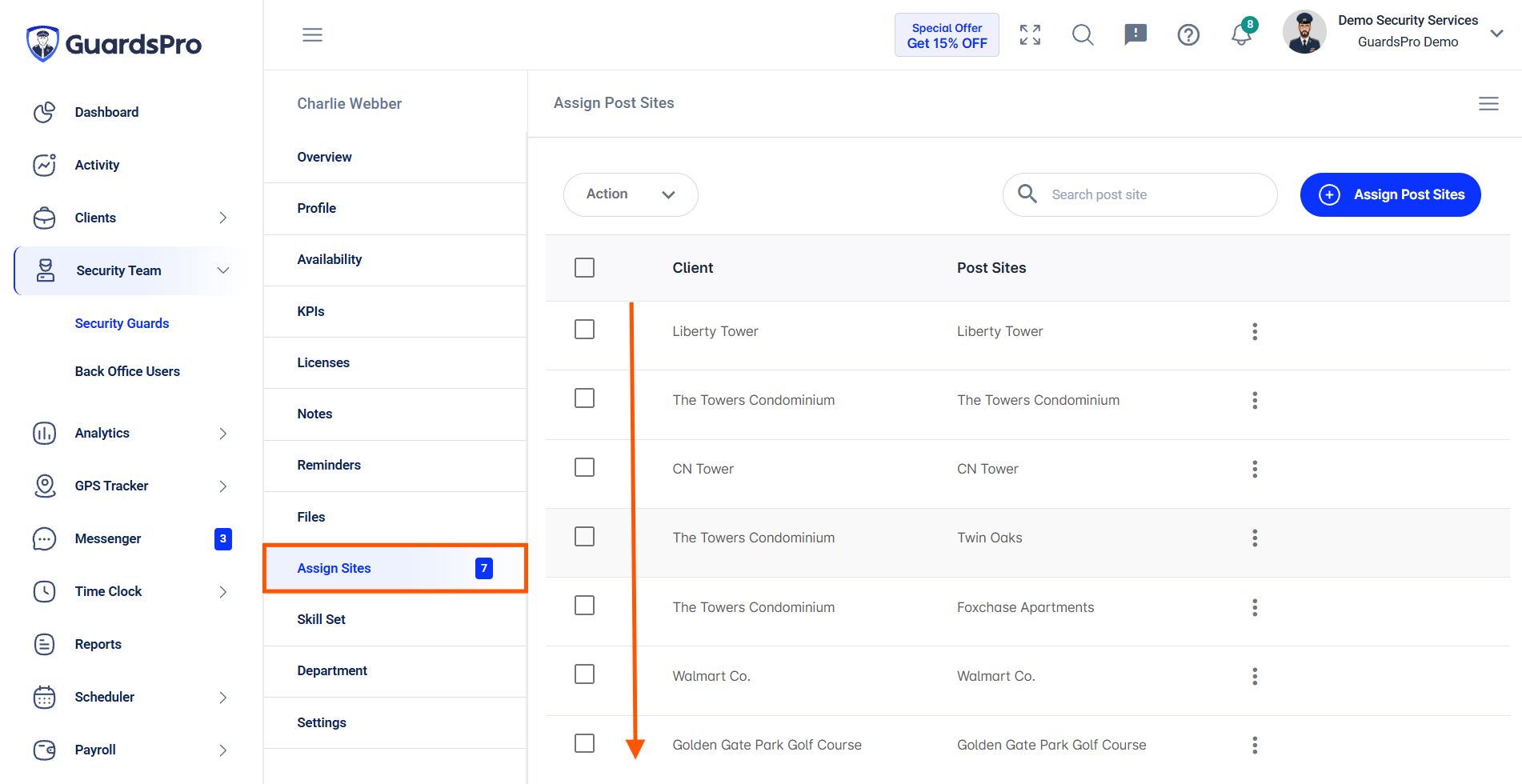
Task: Open three-dot menu for Walmart Co. row
Action: (x=1255, y=676)
